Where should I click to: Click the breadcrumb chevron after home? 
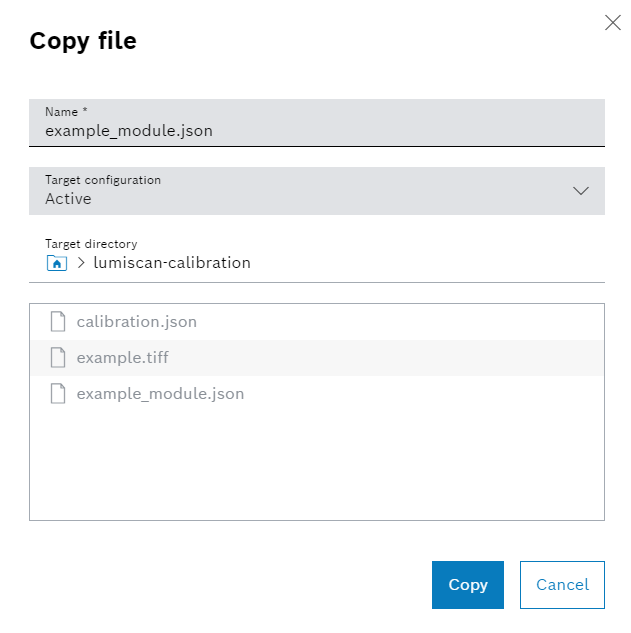[81, 263]
